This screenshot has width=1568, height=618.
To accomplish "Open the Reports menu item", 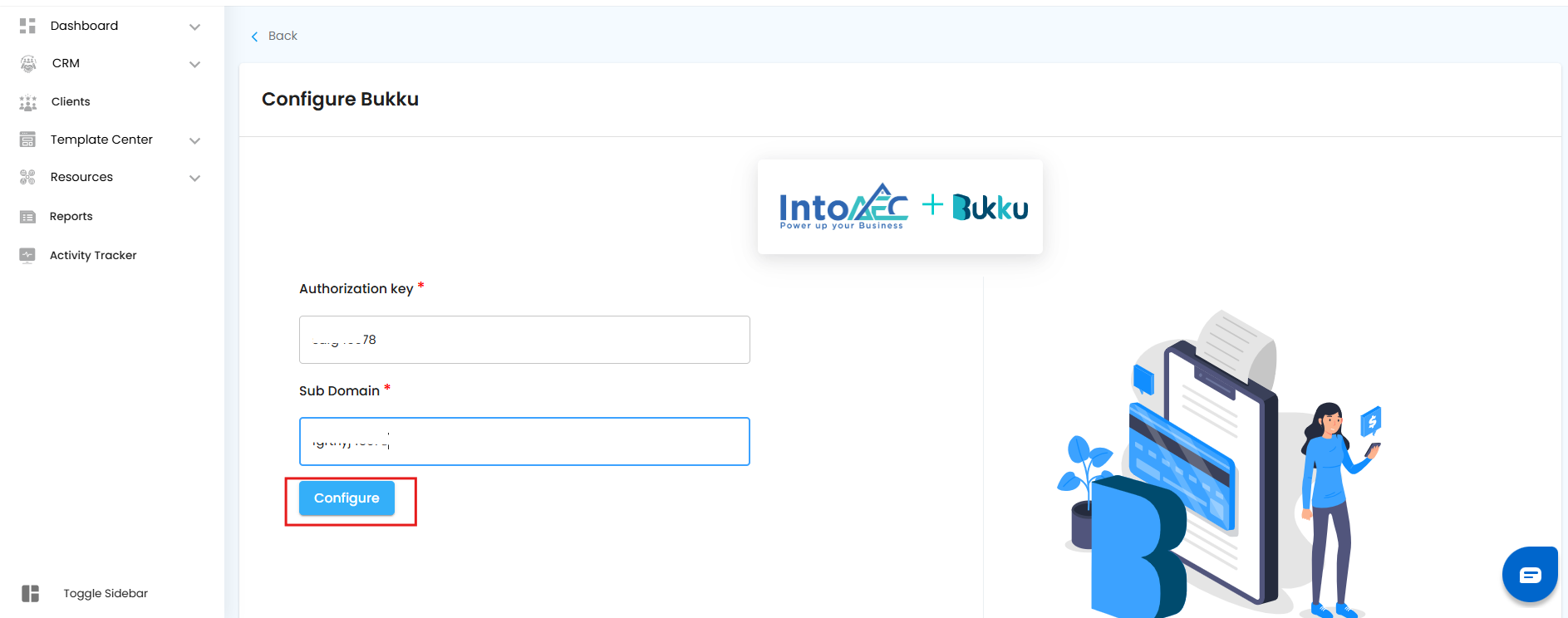I will [x=71, y=216].
